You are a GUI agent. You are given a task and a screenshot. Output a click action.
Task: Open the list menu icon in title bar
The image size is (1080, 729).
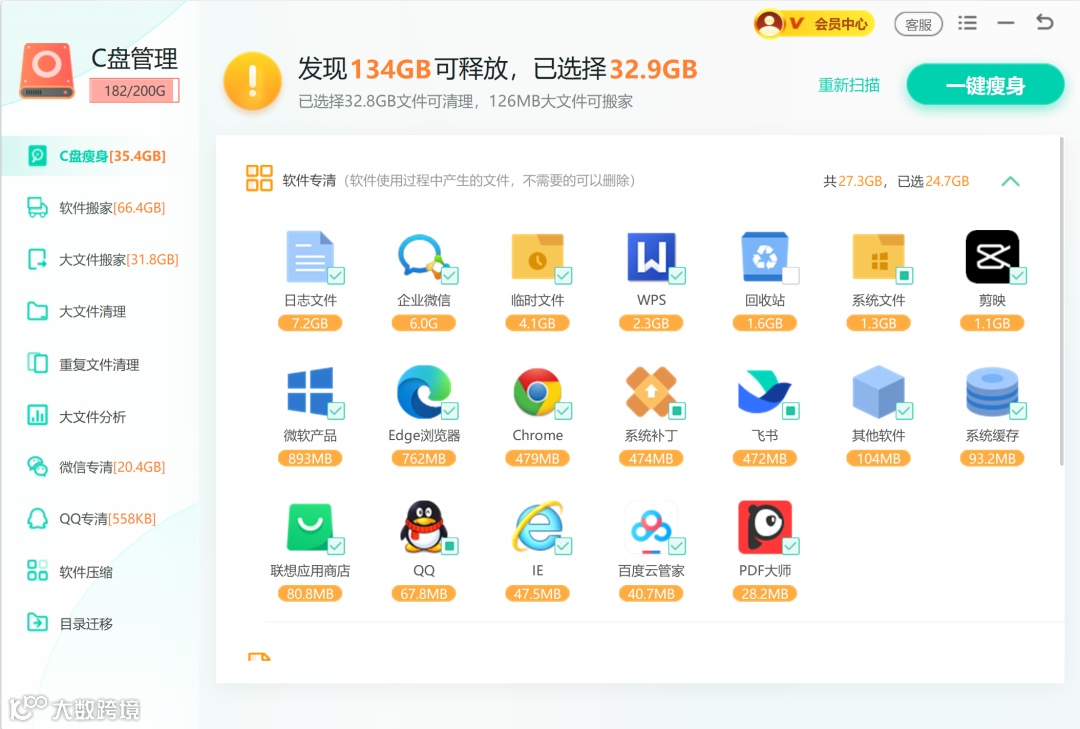point(967,23)
